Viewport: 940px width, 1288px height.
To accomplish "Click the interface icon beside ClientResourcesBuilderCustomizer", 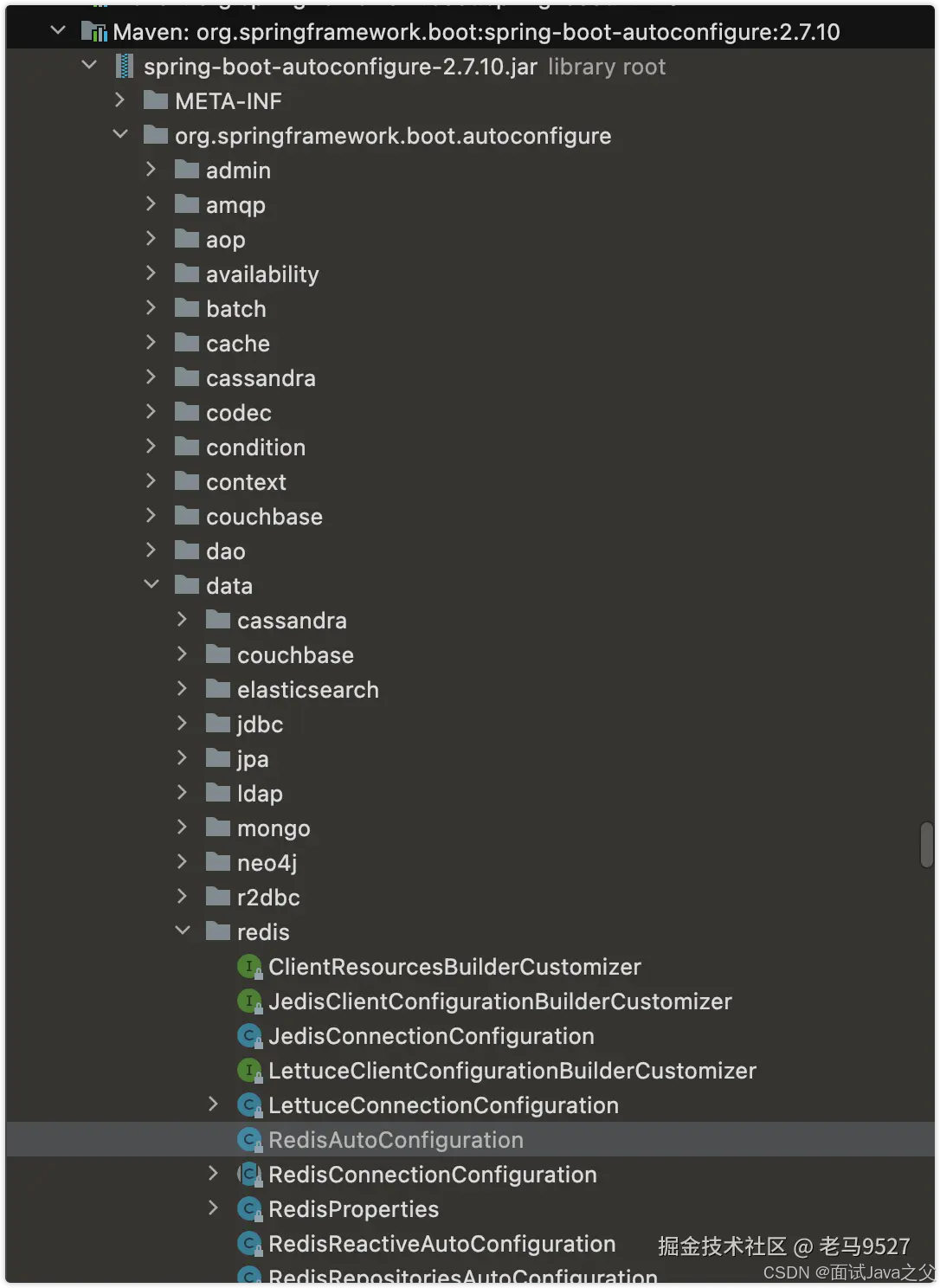I will (249, 967).
